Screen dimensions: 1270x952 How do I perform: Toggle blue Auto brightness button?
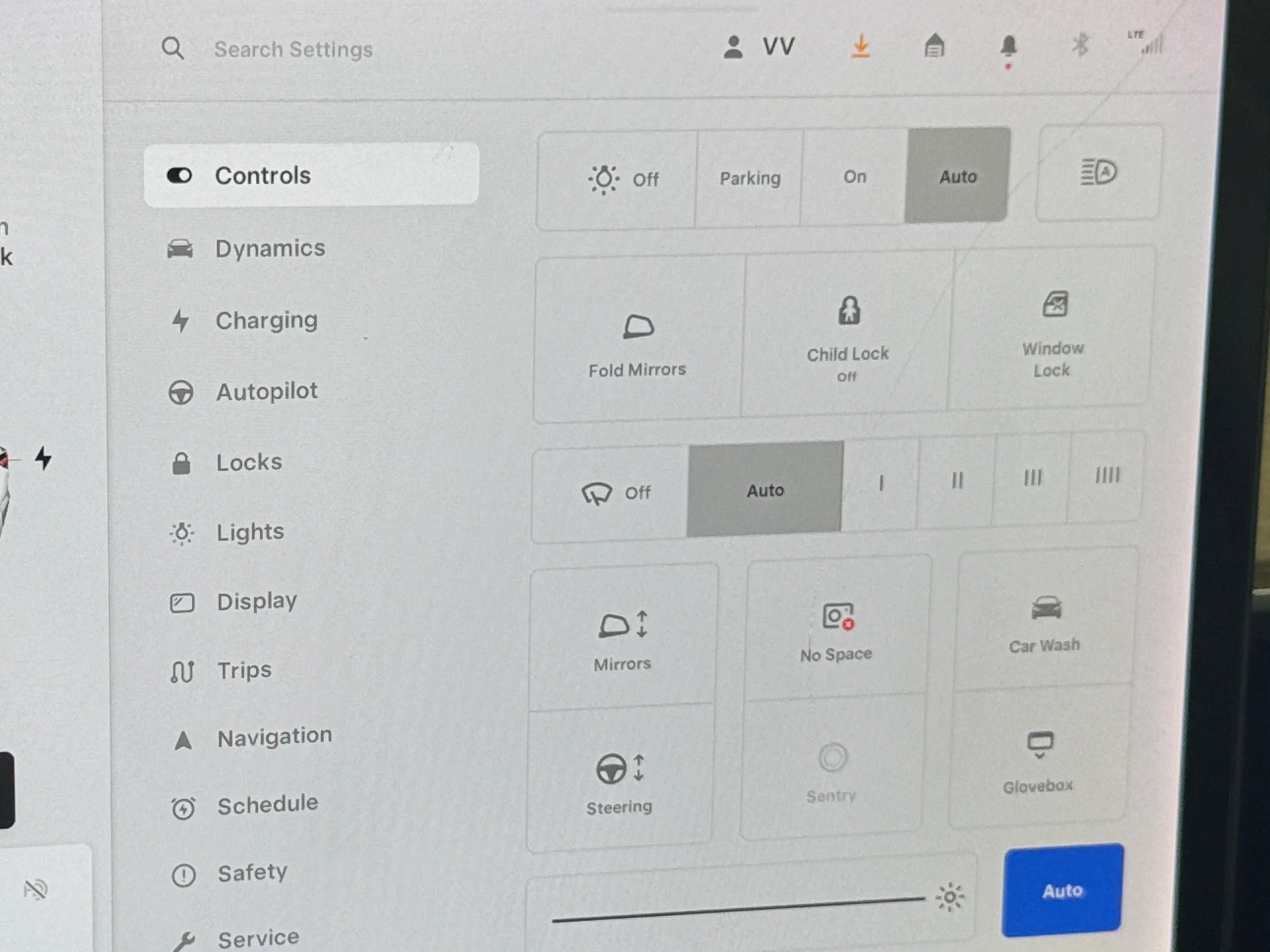click(x=1062, y=890)
